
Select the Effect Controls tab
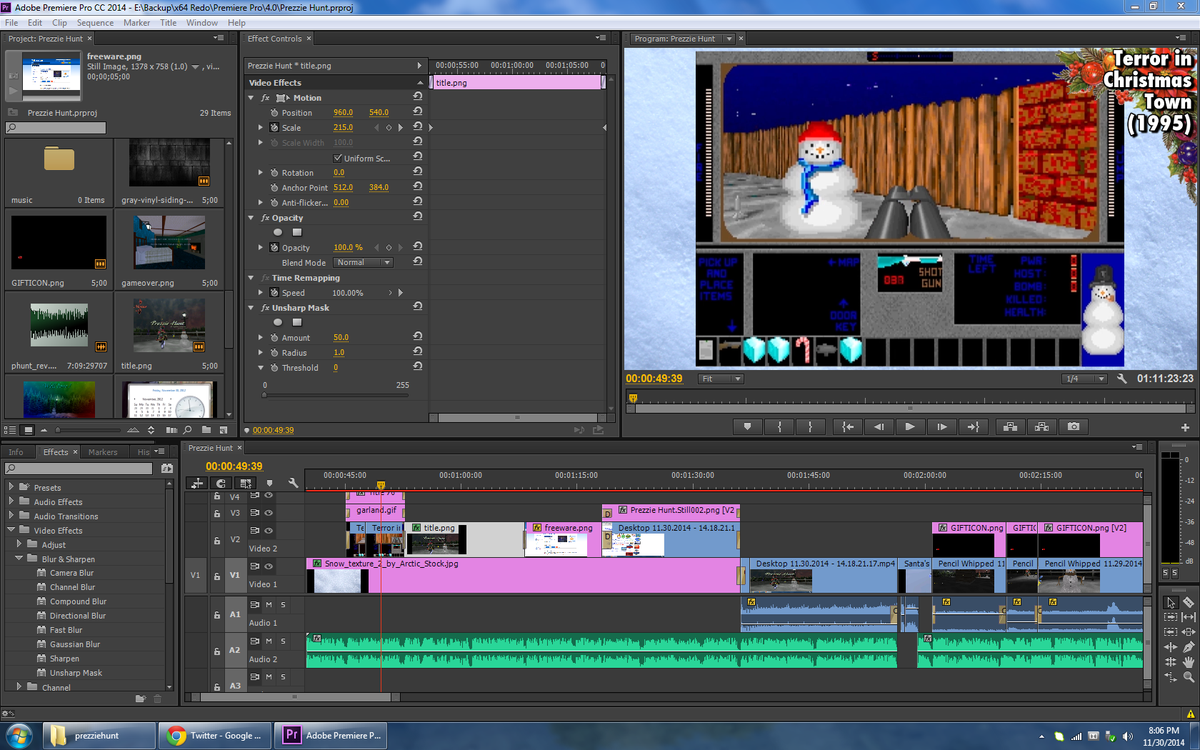(274, 39)
